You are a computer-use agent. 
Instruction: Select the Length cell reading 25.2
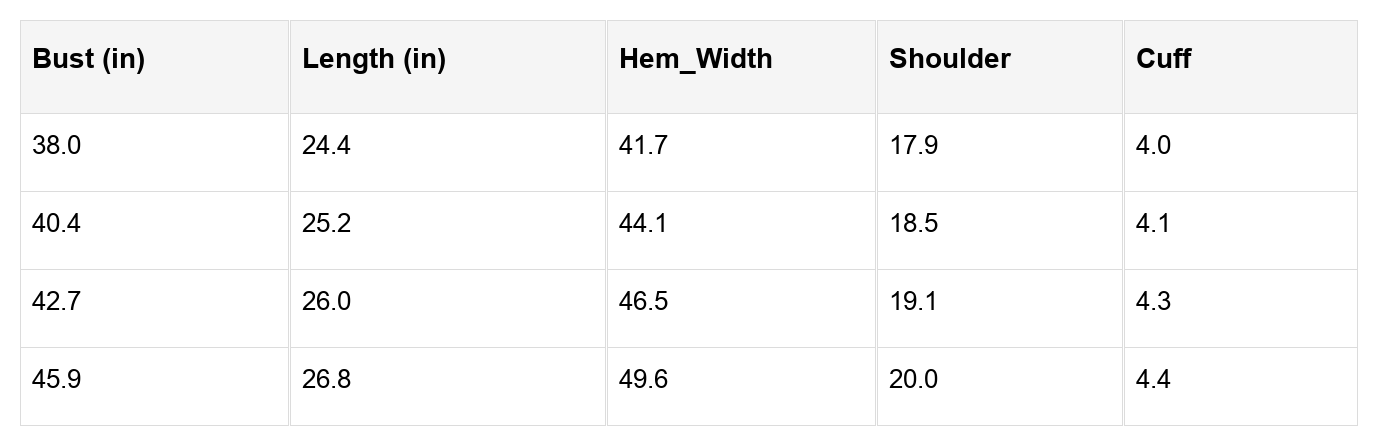click(x=327, y=224)
